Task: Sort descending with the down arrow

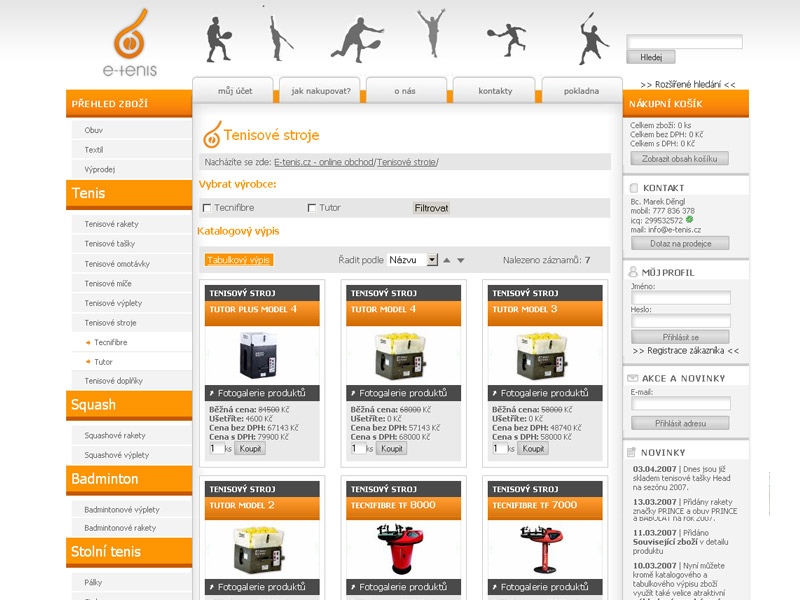Action: click(461, 260)
